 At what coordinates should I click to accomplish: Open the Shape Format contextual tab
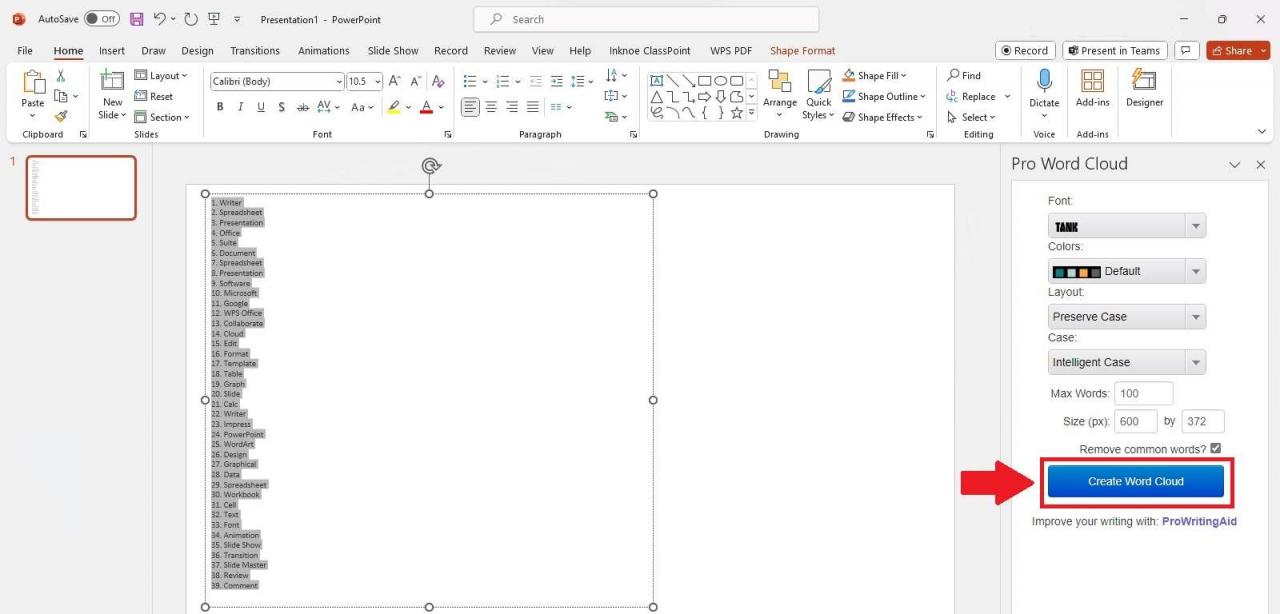802,50
